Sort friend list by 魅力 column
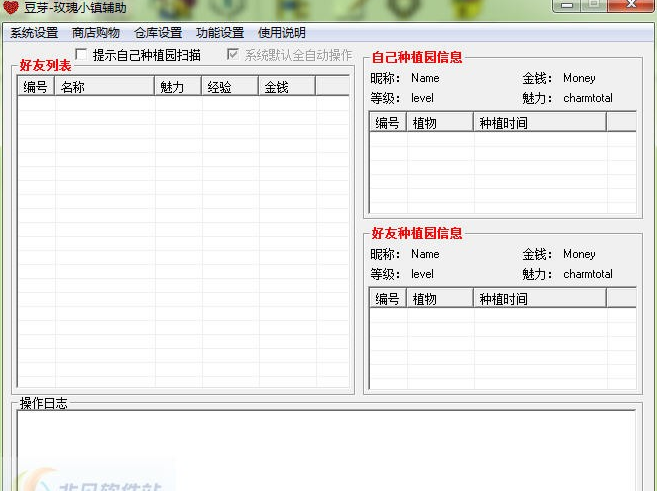 pyautogui.click(x=177, y=87)
